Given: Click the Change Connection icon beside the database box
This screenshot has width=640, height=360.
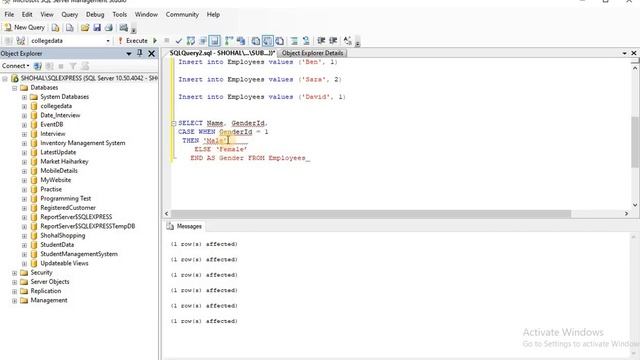Looking at the screenshot, I should coord(21,41).
